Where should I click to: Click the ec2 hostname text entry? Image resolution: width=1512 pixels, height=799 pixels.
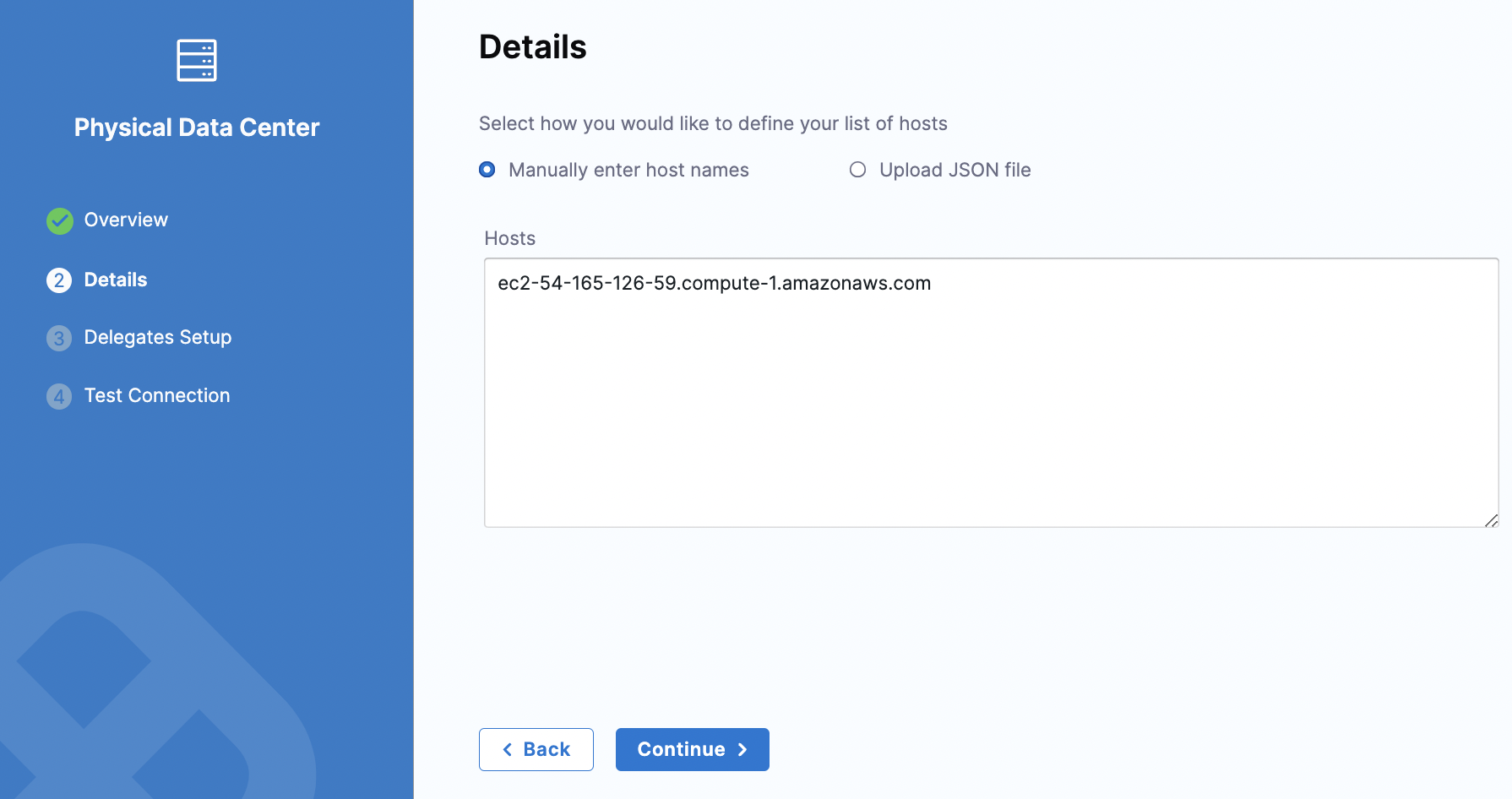pyautogui.click(x=714, y=284)
